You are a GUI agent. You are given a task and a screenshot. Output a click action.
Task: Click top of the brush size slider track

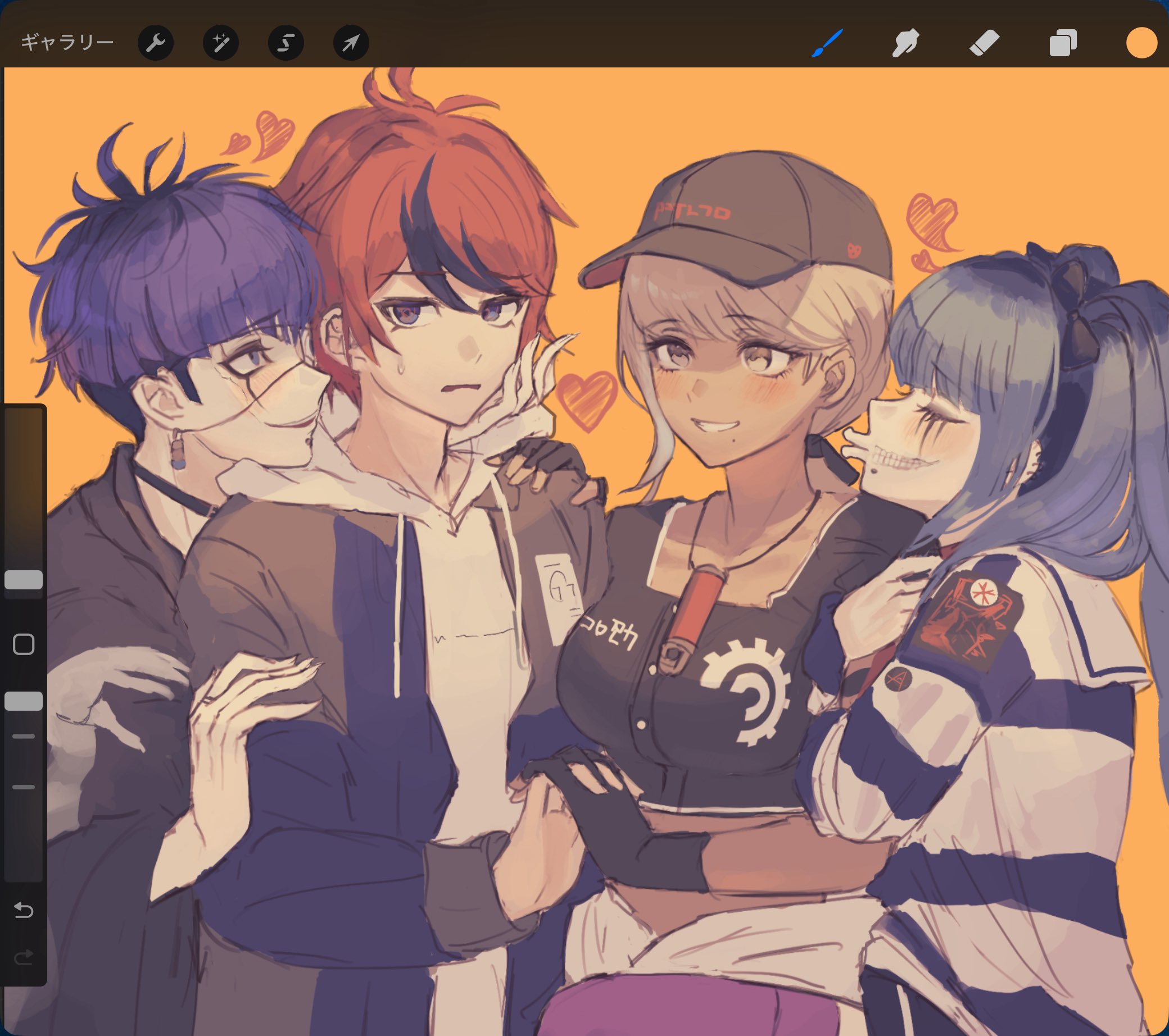pos(24,417)
